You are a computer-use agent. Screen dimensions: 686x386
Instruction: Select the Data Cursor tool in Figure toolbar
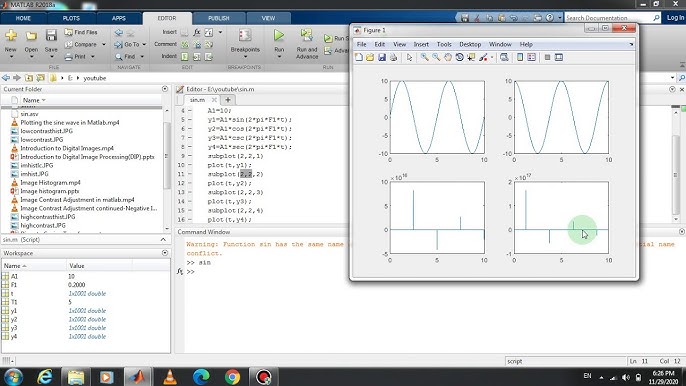(471, 57)
